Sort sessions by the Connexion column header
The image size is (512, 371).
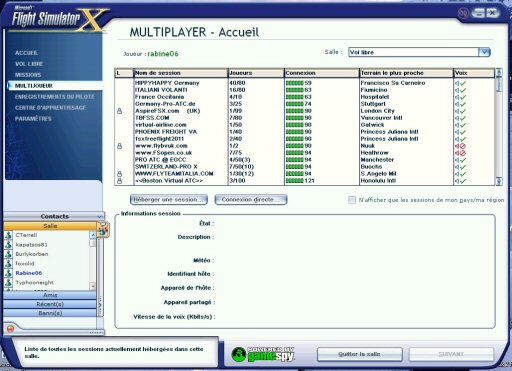point(322,73)
